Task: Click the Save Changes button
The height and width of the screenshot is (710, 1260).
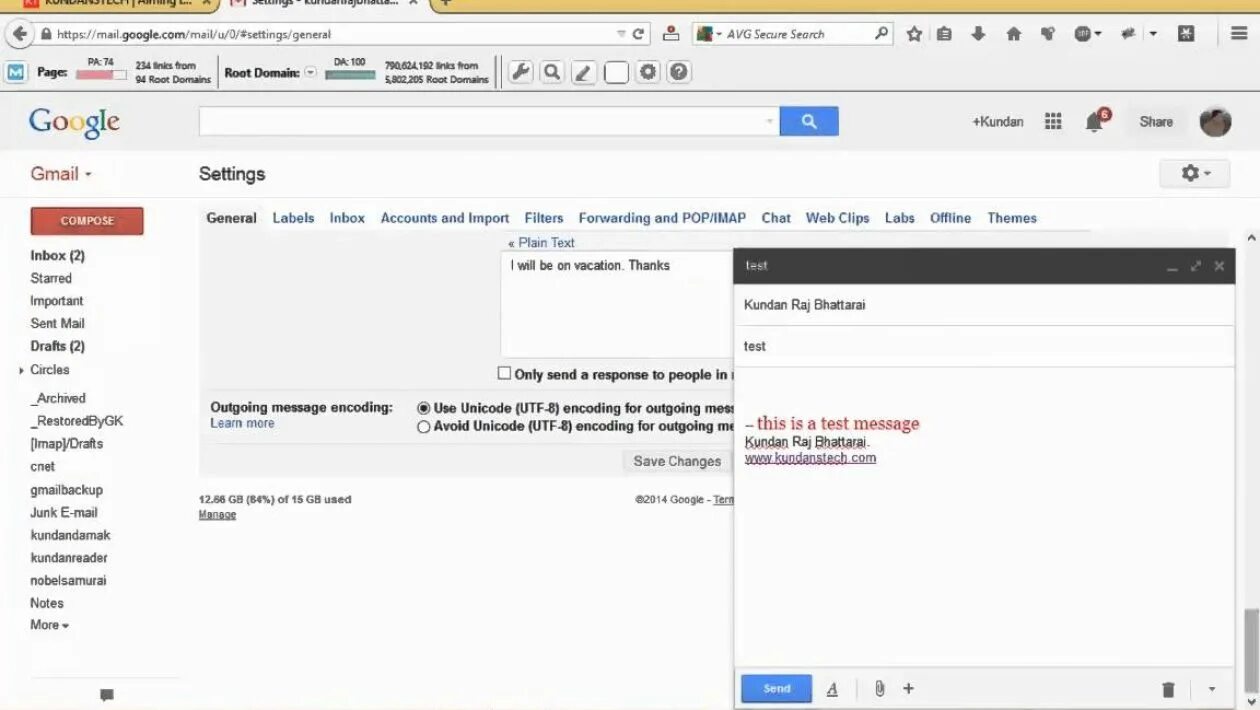Action: pyautogui.click(x=677, y=461)
